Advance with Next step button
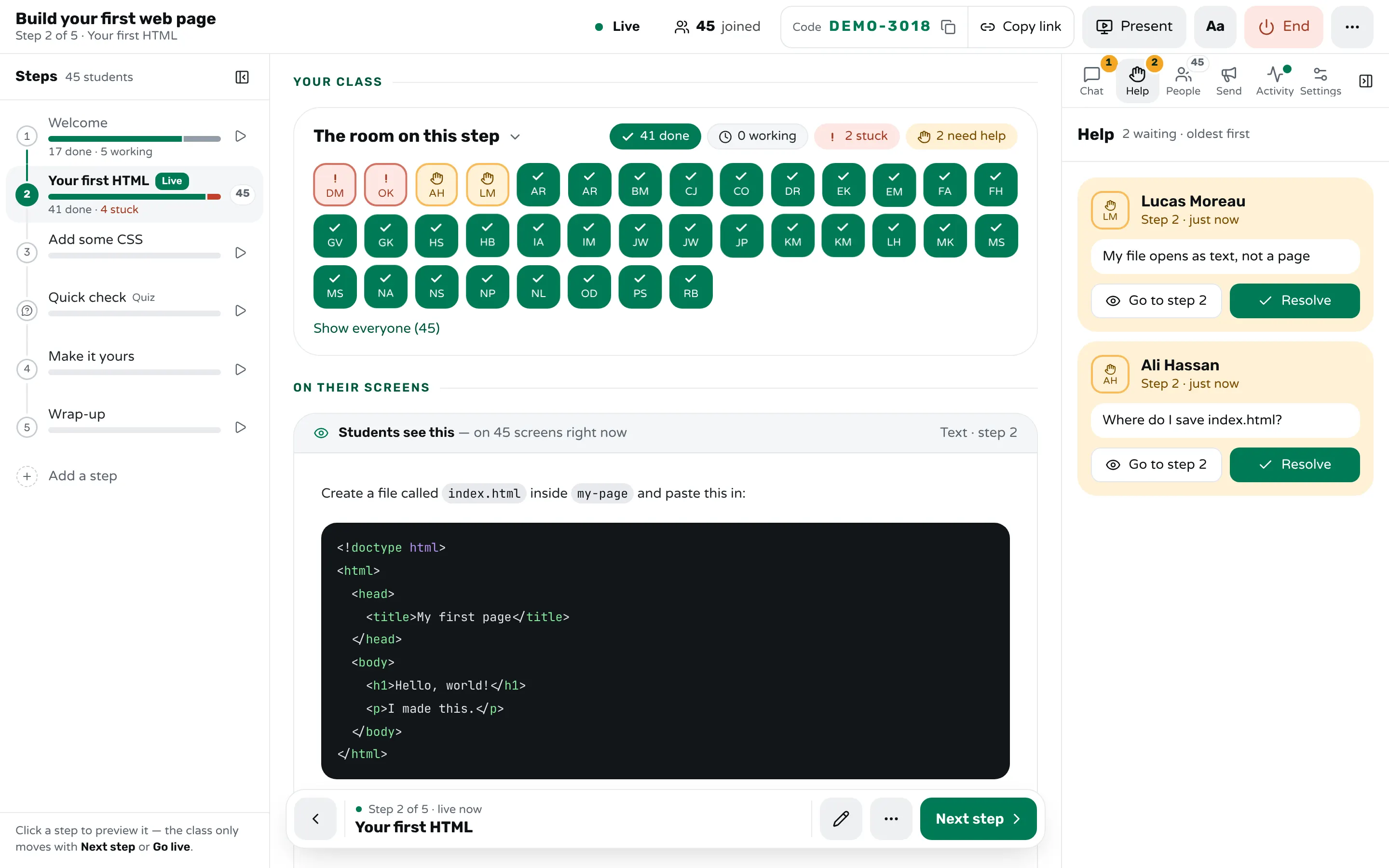1389x868 pixels. point(978,818)
